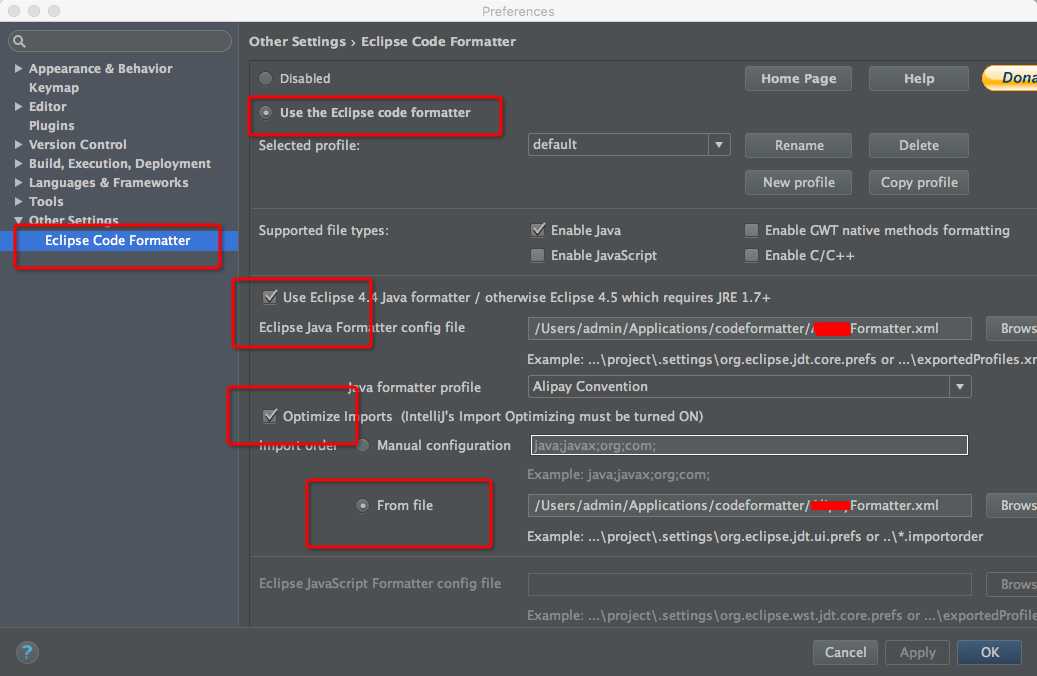Expand Appearance & Behavior tree node
The width and height of the screenshot is (1037, 676).
[x=19, y=68]
